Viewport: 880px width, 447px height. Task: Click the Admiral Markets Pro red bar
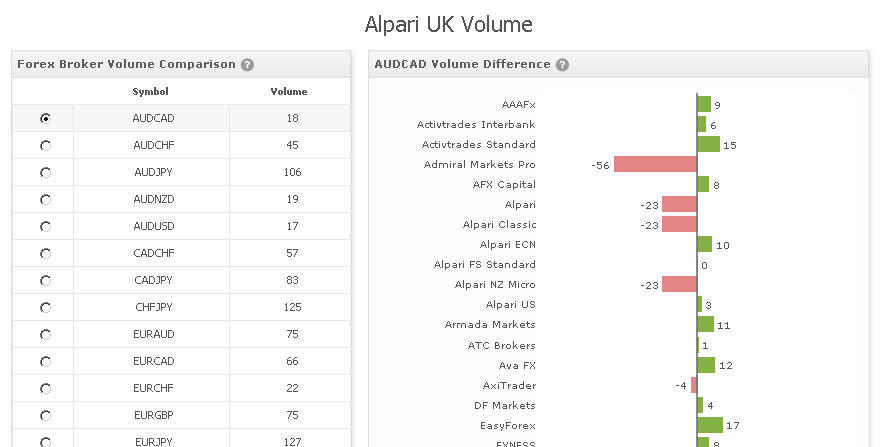click(656, 164)
